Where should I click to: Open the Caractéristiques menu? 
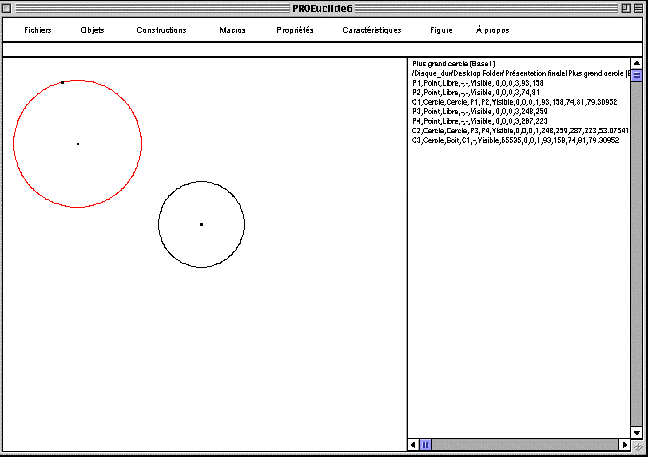coord(371,30)
